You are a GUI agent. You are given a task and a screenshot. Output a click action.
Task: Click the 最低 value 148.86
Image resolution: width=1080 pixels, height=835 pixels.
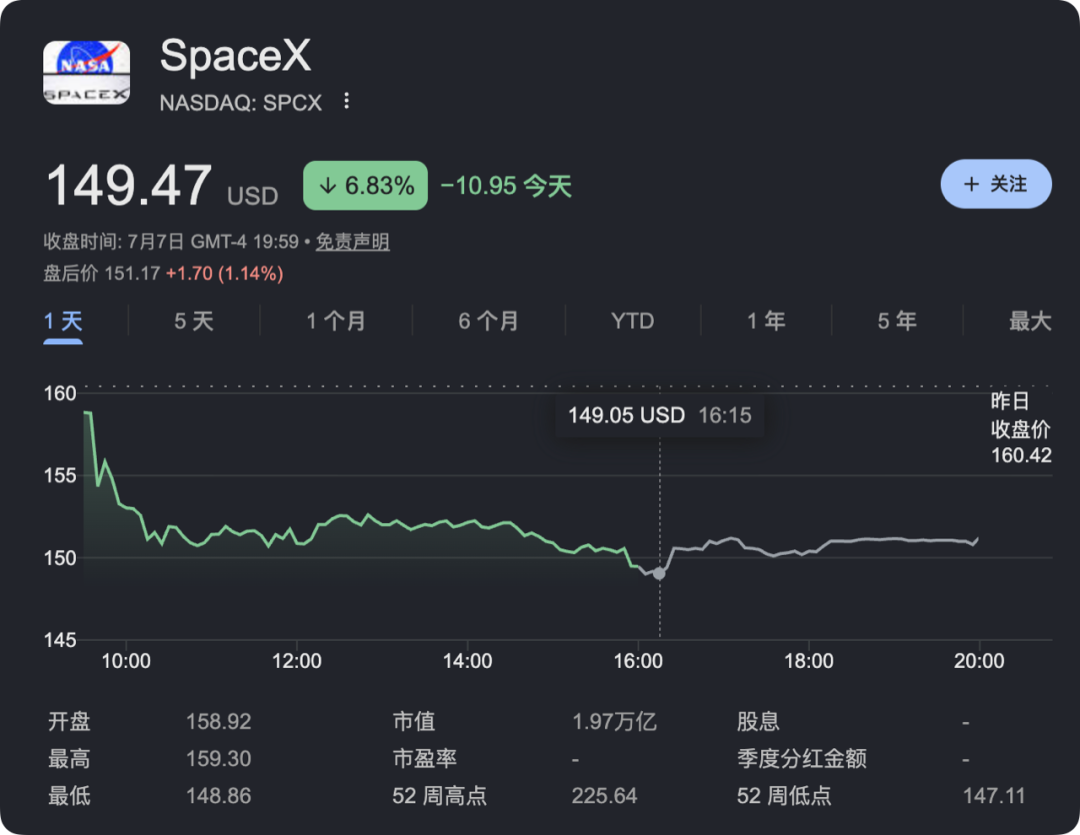point(218,796)
